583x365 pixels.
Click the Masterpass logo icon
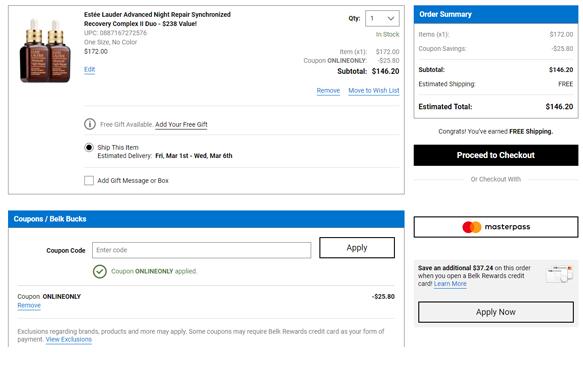pyautogui.click(x=471, y=227)
